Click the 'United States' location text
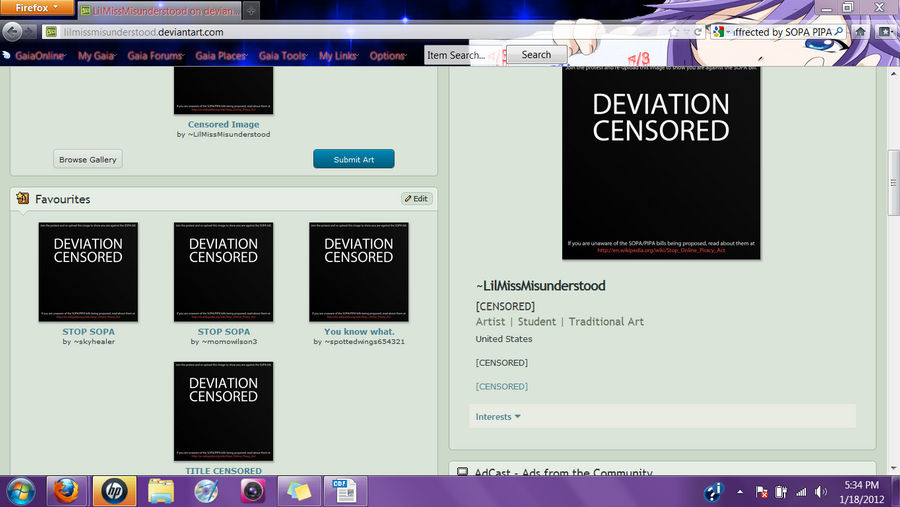The width and height of the screenshot is (900, 507). (x=504, y=339)
